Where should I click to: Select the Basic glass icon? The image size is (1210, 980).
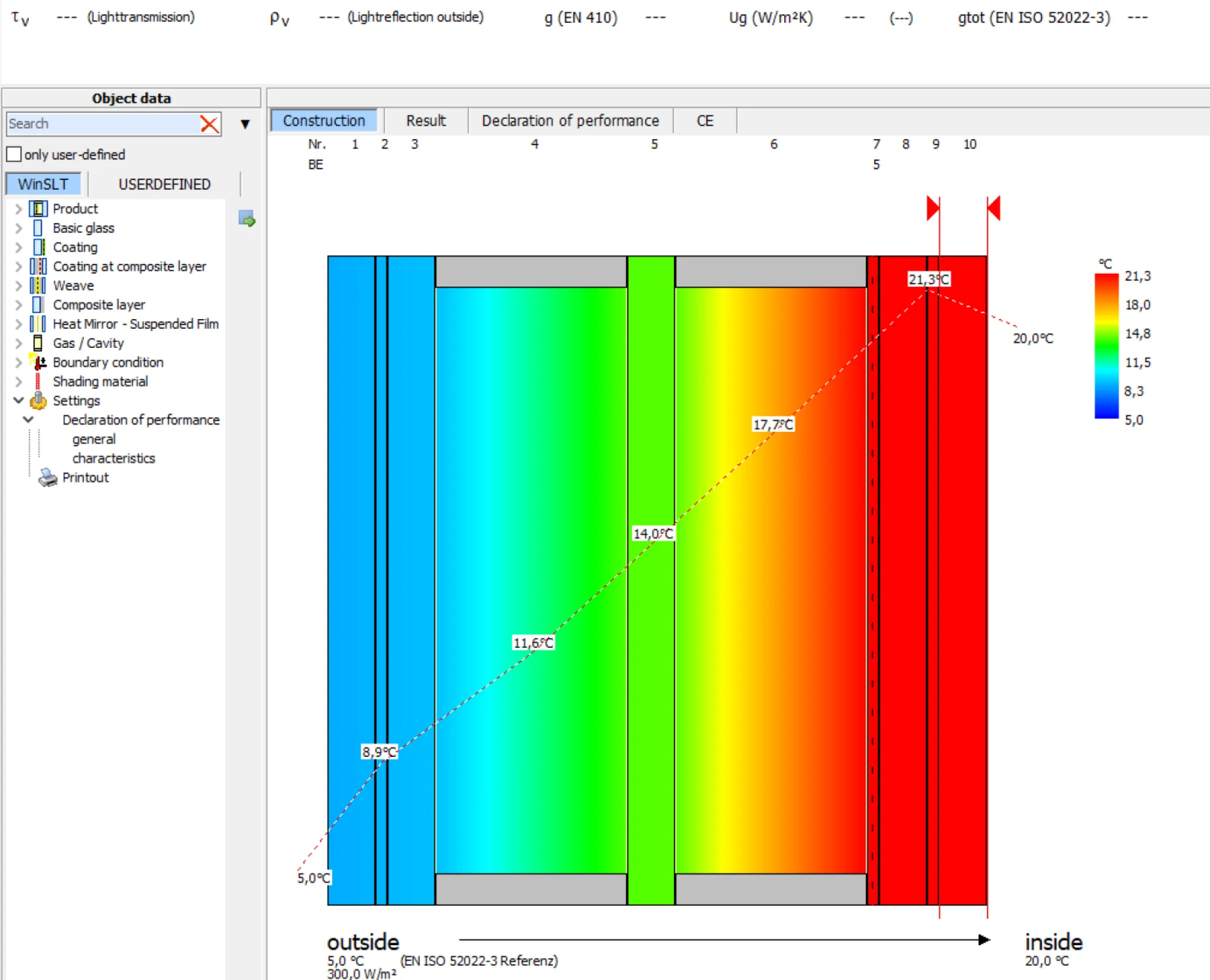(39, 228)
